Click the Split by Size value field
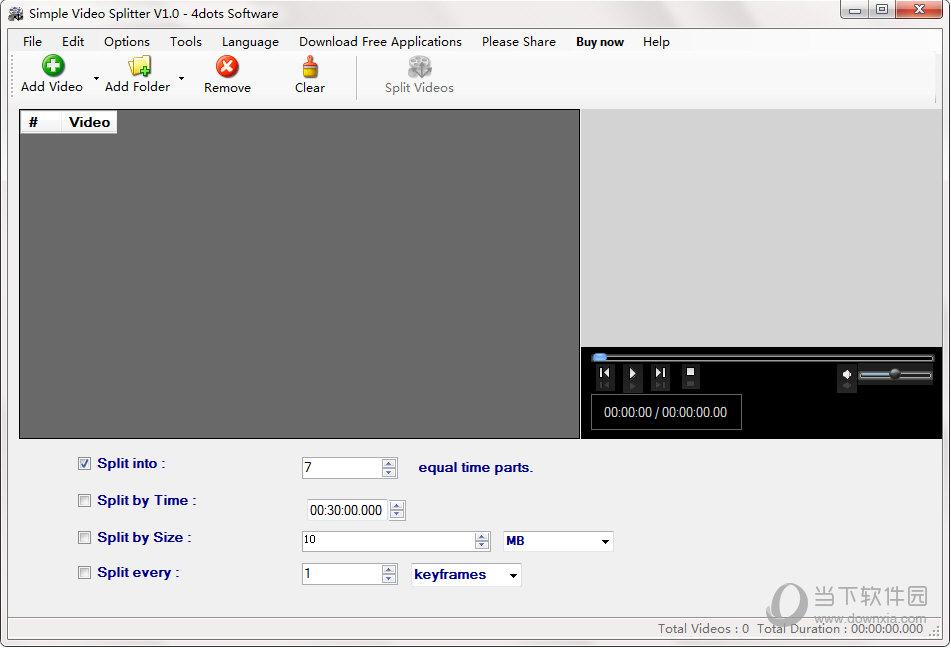The width and height of the screenshot is (951, 648). click(x=388, y=541)
